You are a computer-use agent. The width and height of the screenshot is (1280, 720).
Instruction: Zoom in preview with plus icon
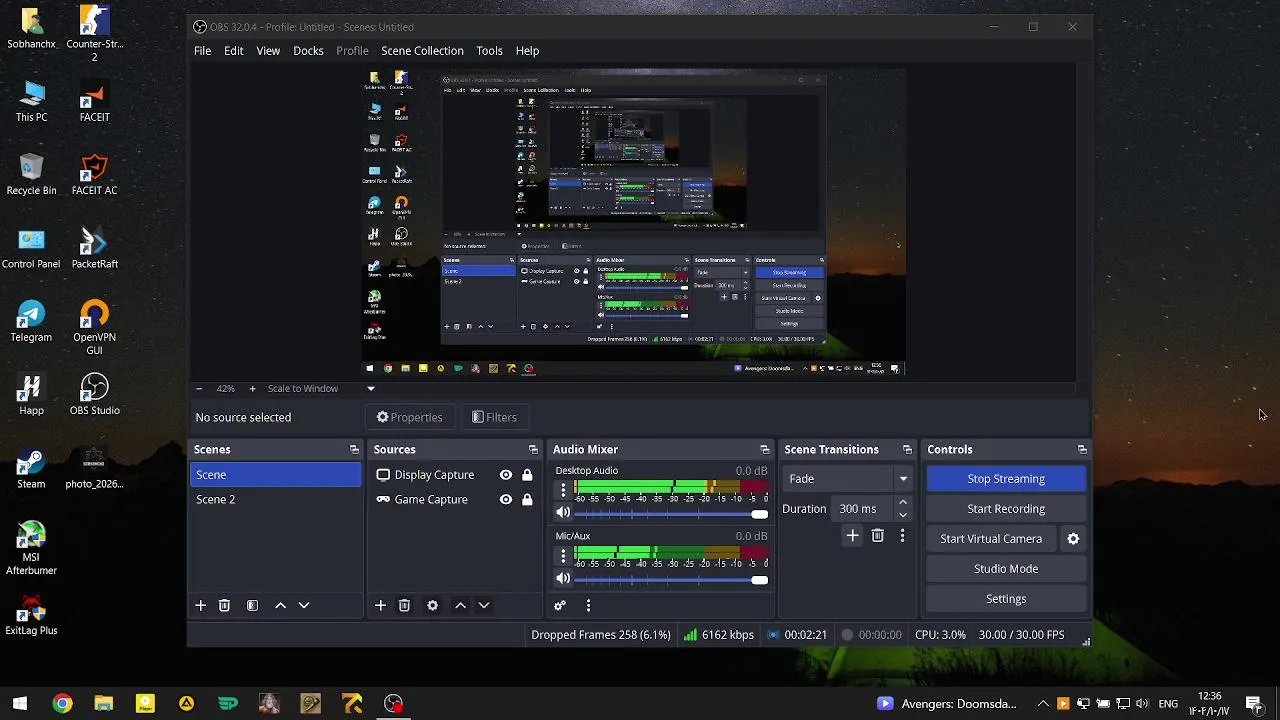[x=252, y=388]
